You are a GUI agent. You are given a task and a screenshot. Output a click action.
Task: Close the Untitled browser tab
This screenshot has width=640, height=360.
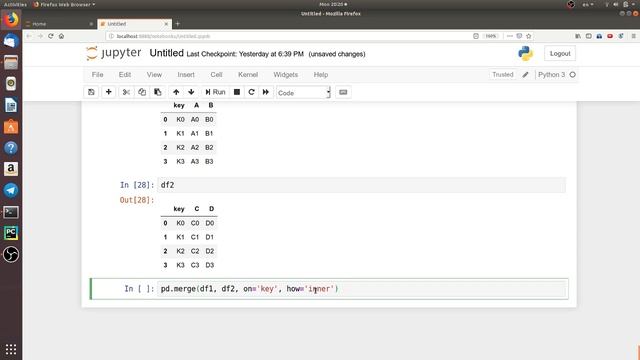[166, 24]
